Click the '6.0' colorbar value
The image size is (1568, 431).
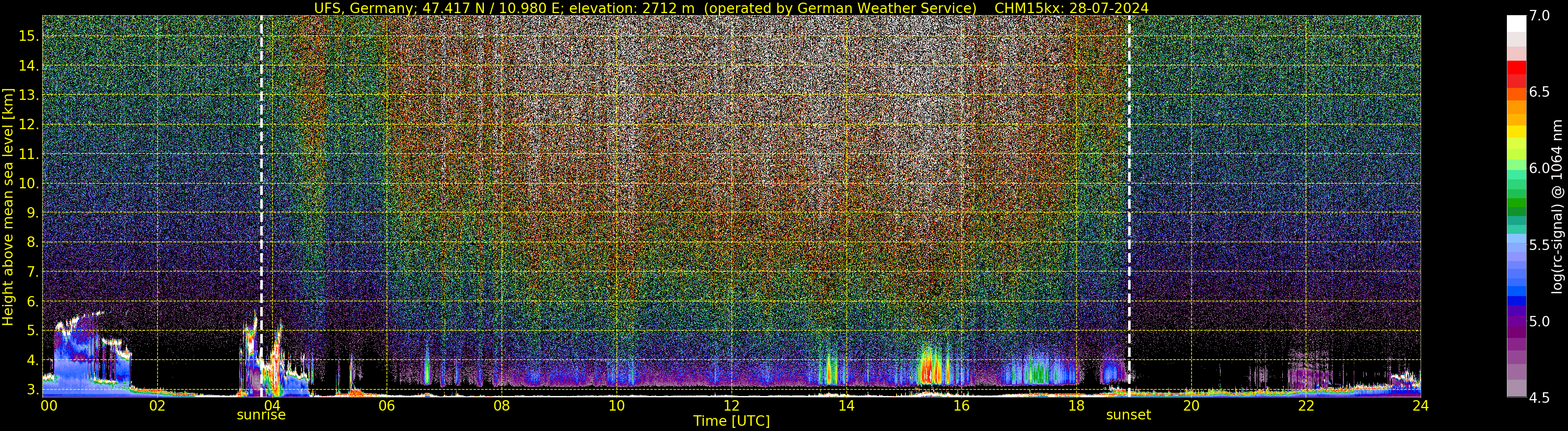(1539, 168)
